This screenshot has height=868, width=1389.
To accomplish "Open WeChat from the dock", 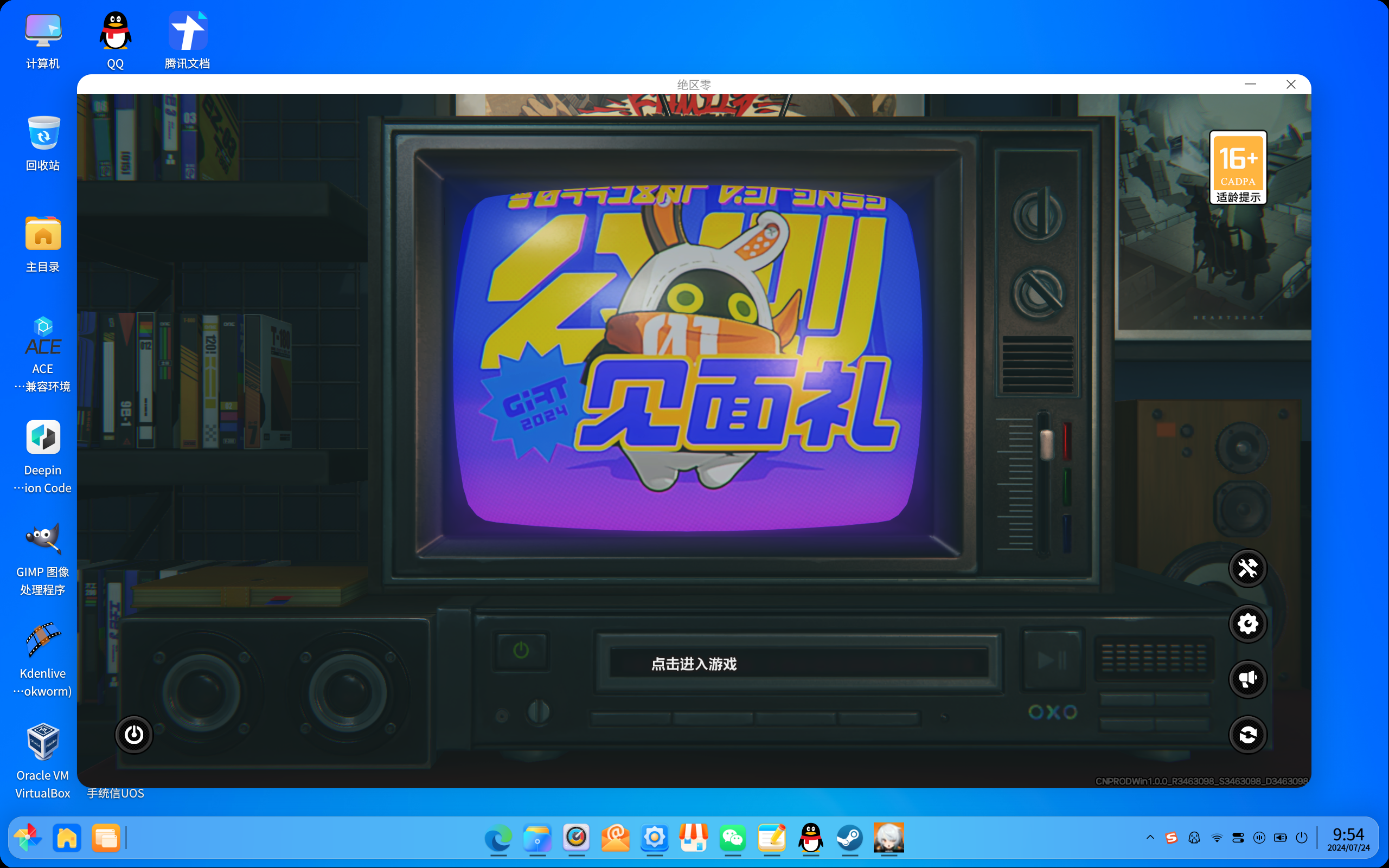I will [x=733, y=838].
